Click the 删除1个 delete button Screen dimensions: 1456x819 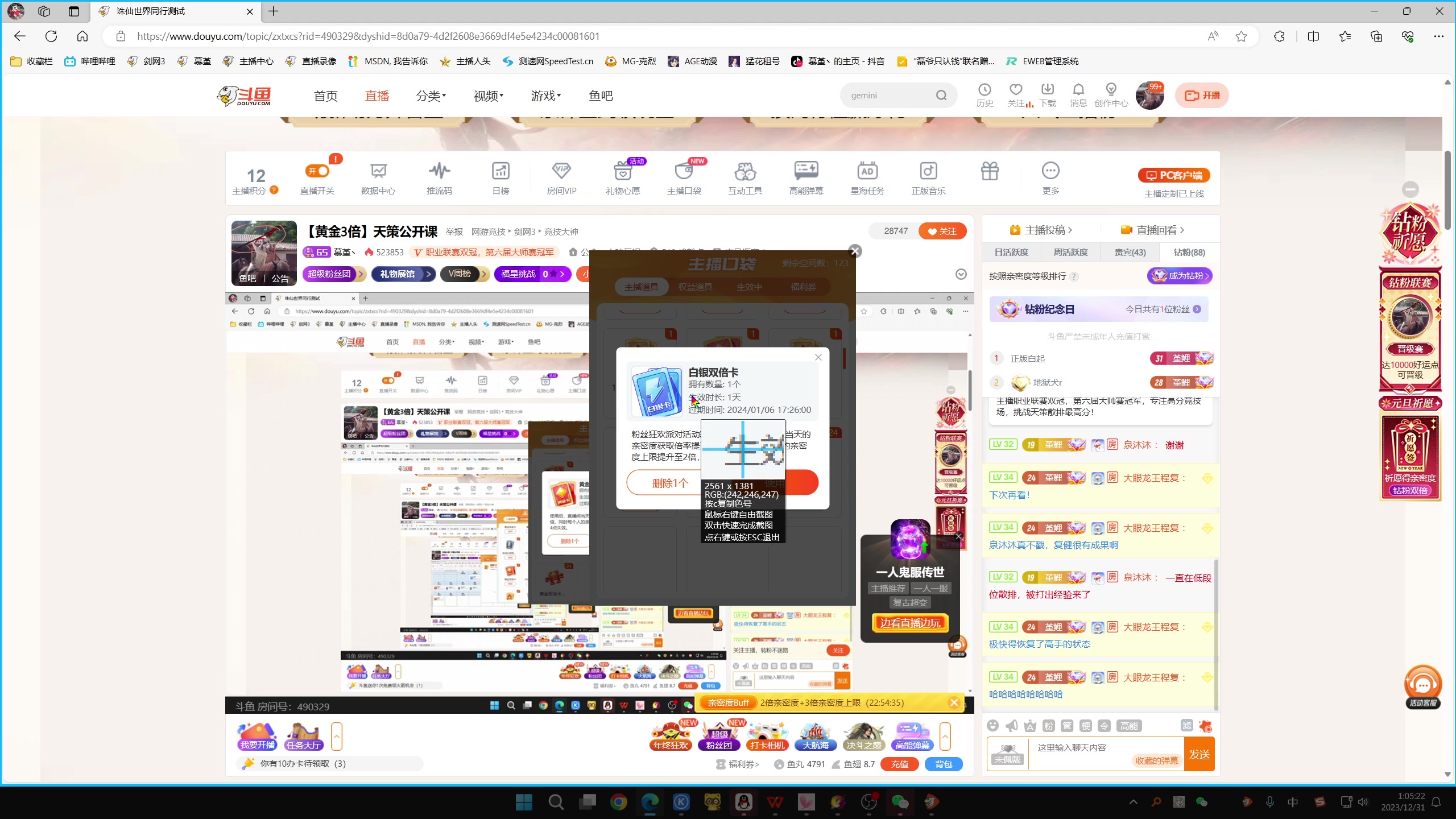[670, 483]
